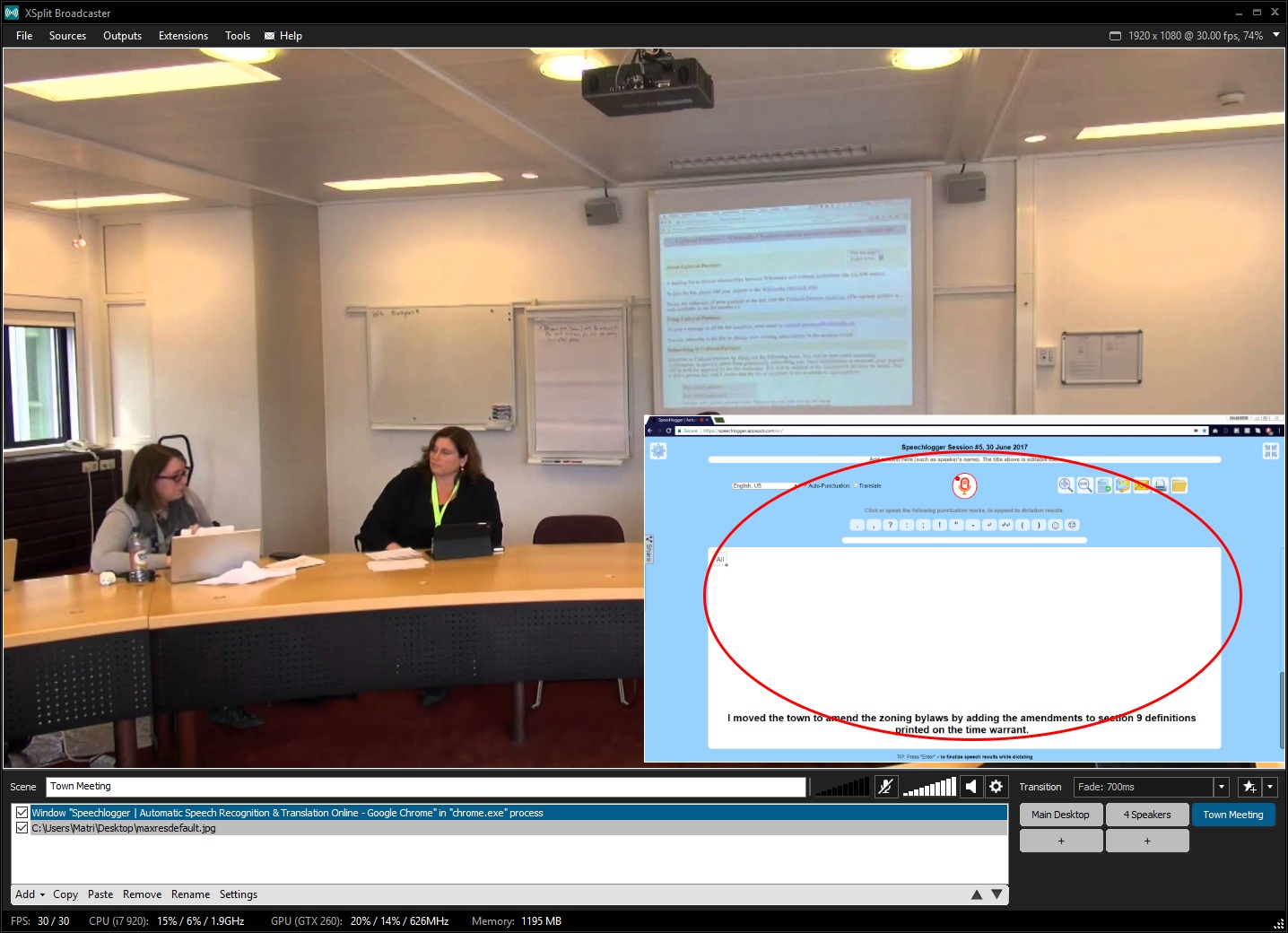Screen dimensions: 1288x933
Task: Insert exclamation mark punctuation in Speechlogger
Action: coord(939,525)
